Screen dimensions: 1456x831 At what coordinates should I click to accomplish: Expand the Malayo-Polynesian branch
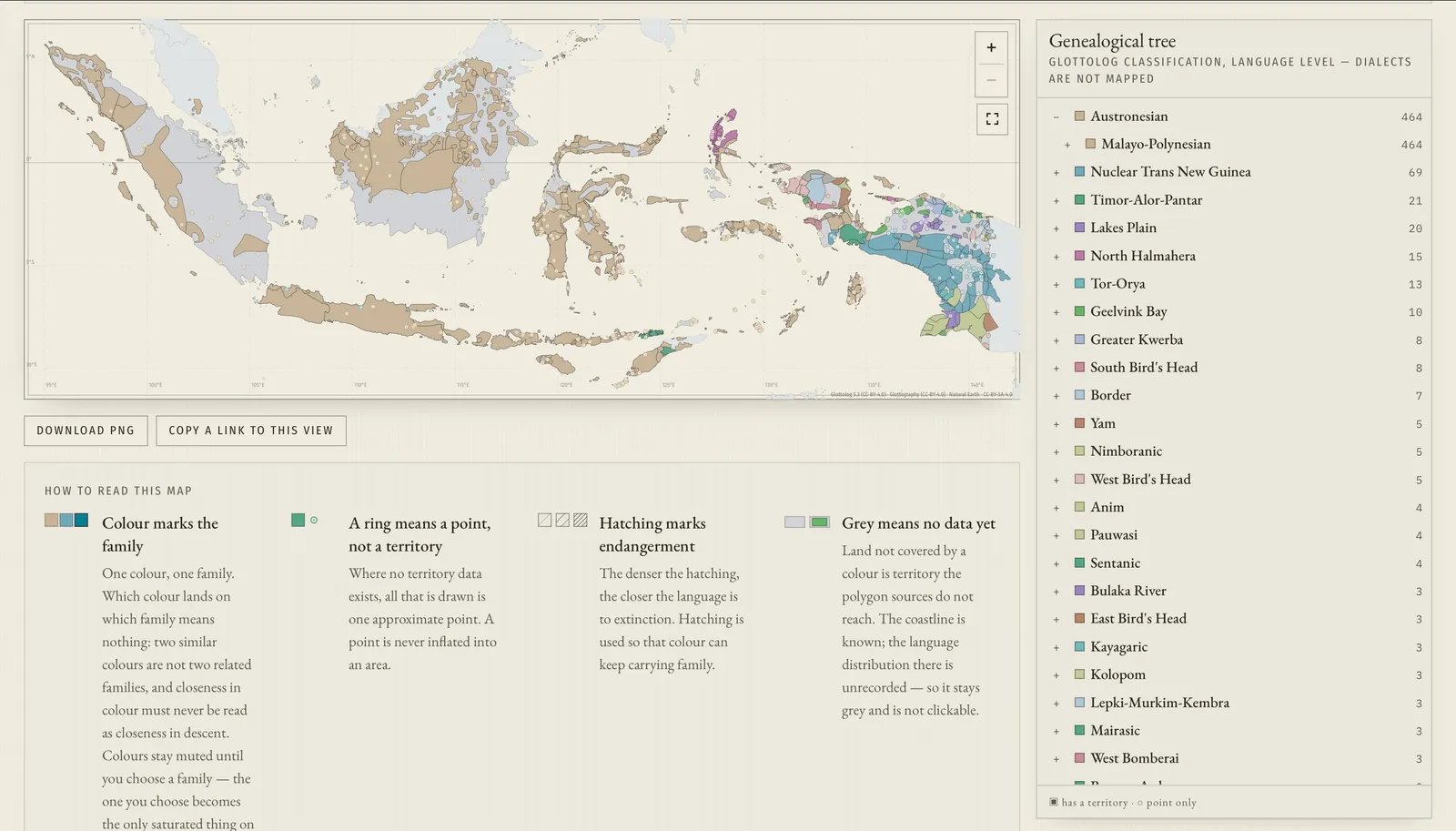(x=1067, y=145)
